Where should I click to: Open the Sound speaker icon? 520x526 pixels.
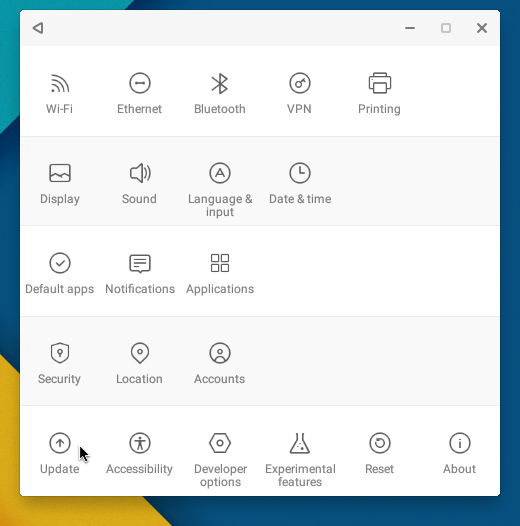click(x=140, y=173)
